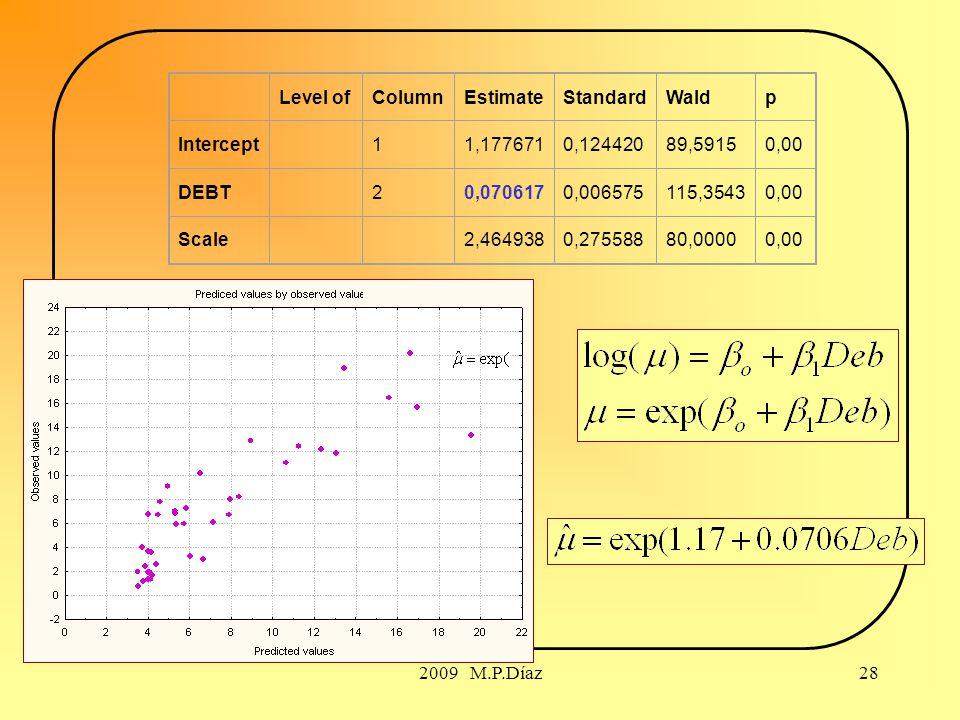Click the footer '2009 M.P.Díaz'
The width and height of the screenshot is (960, 720).
click(481, 673)
